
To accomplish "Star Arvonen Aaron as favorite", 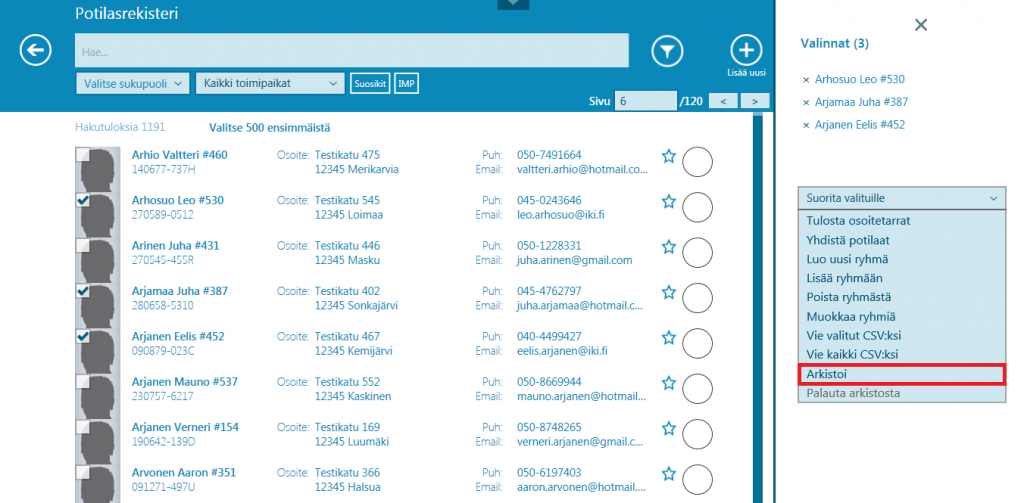I will tap(668, 474).
